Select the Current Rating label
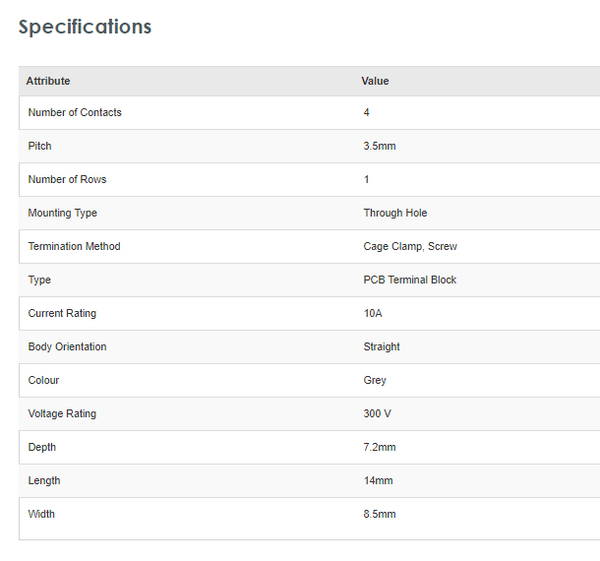Viewport: 600px width, 561px height. point(62,314)
